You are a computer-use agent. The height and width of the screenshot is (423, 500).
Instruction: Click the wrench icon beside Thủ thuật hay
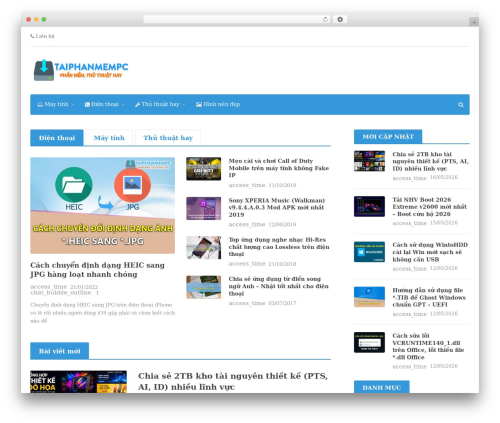pos(137,105)
